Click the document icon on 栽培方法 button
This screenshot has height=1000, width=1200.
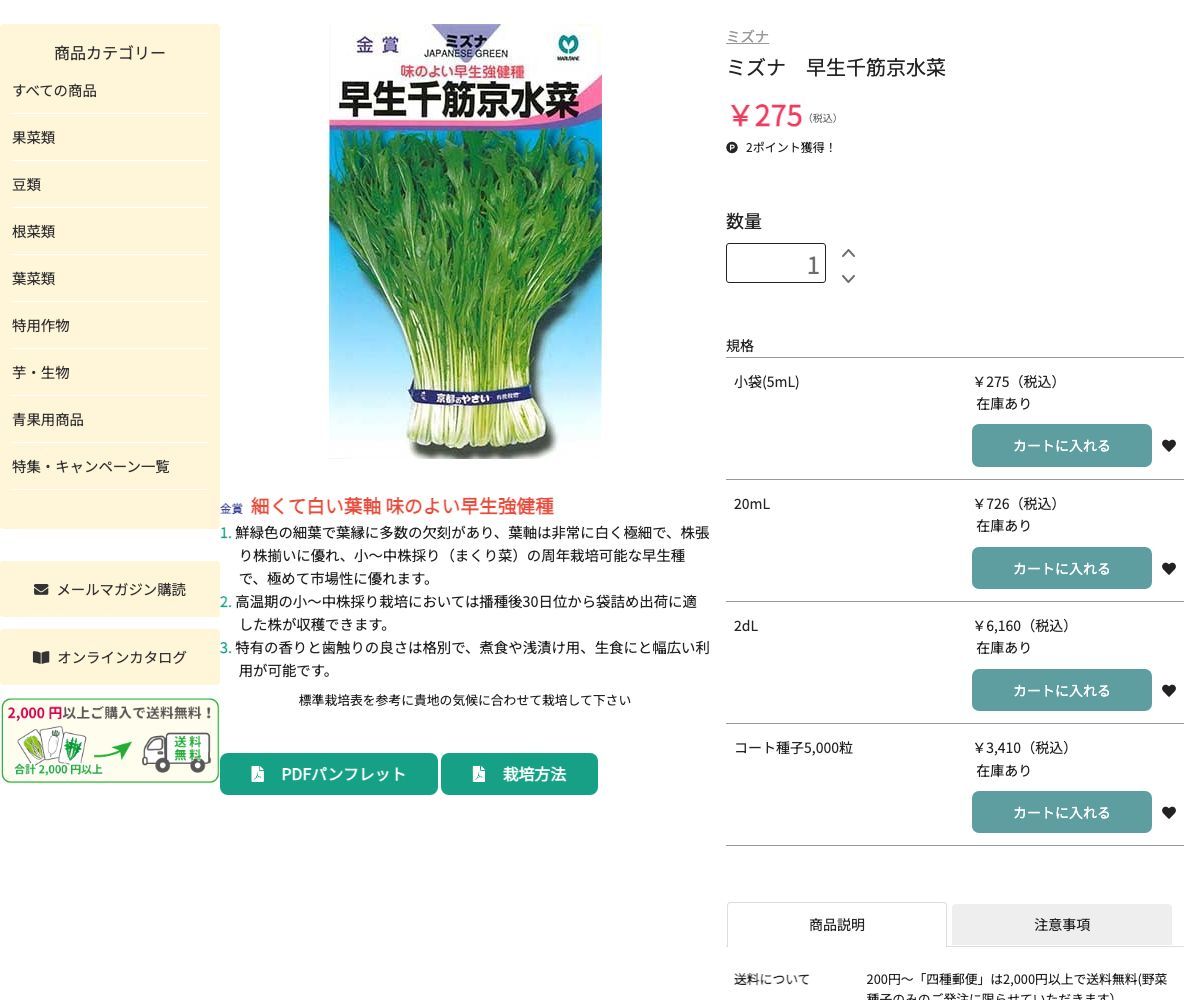point(478,773)
